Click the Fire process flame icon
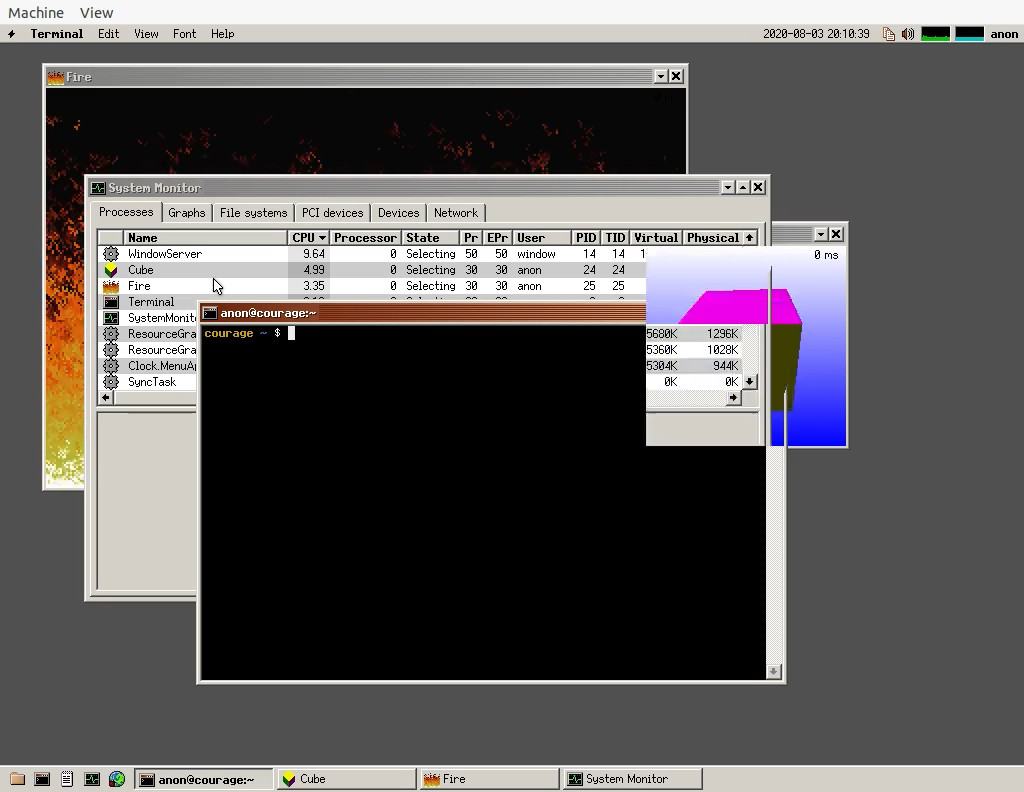Viewport: 1024px width, 792px height. 111,286
